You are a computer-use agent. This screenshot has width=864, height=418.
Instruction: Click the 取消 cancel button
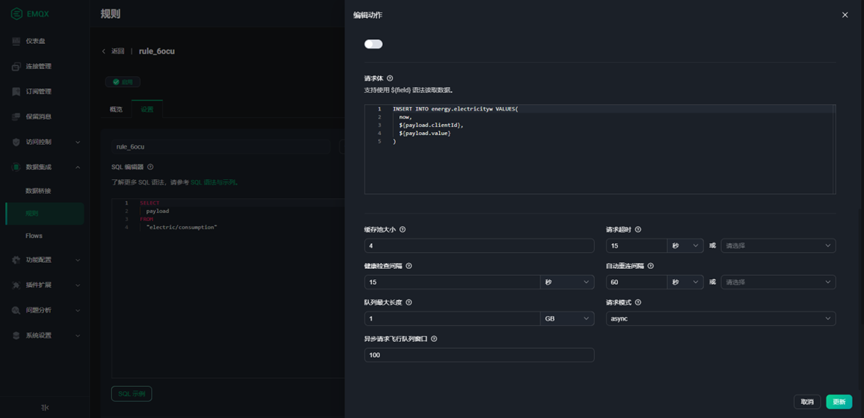coord(807,402)
